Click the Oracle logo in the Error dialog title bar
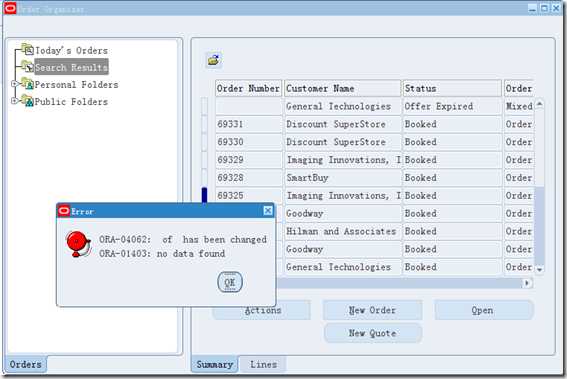 pos(64,211)
